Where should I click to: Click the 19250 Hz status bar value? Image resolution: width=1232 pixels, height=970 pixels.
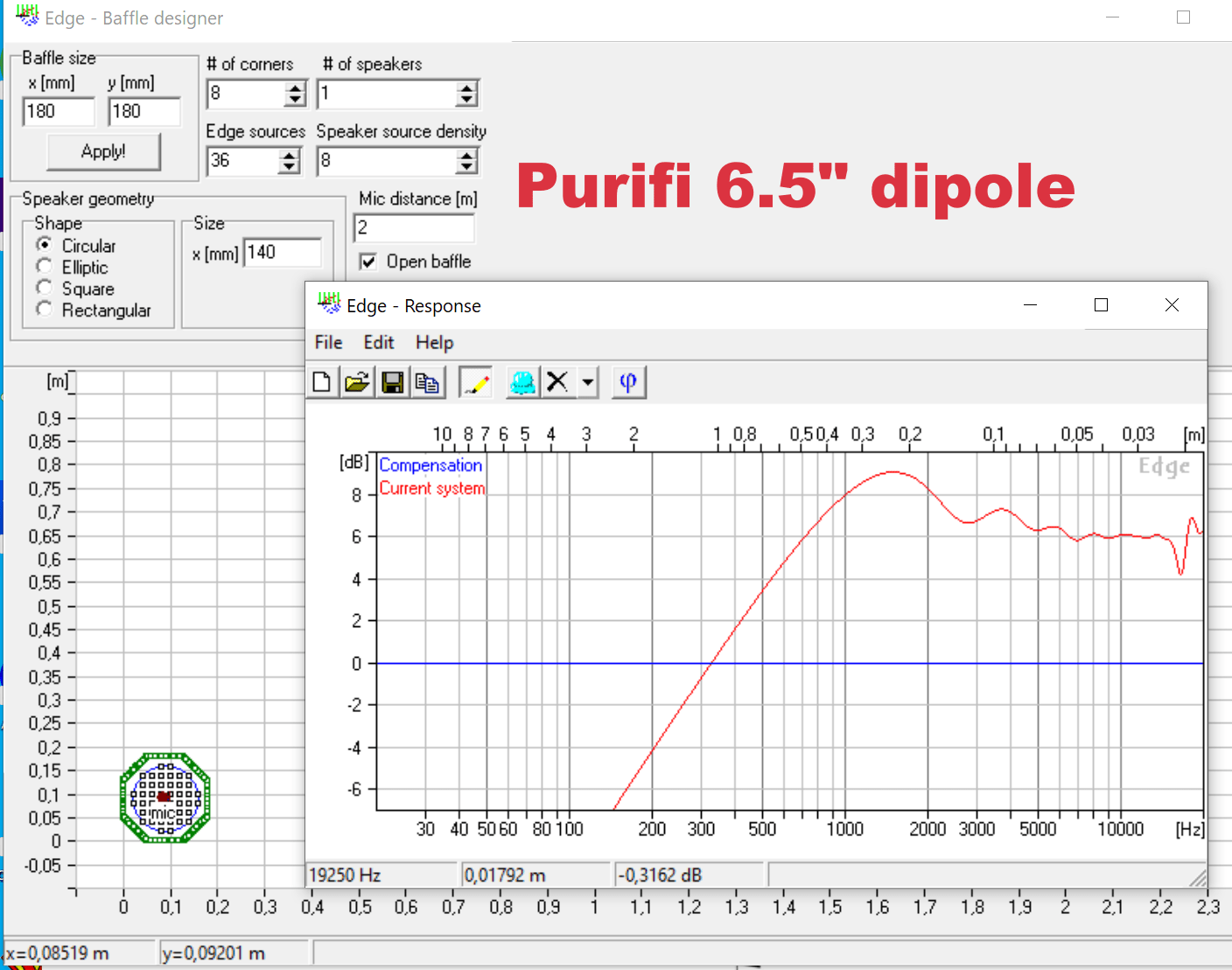pos(345,875)
